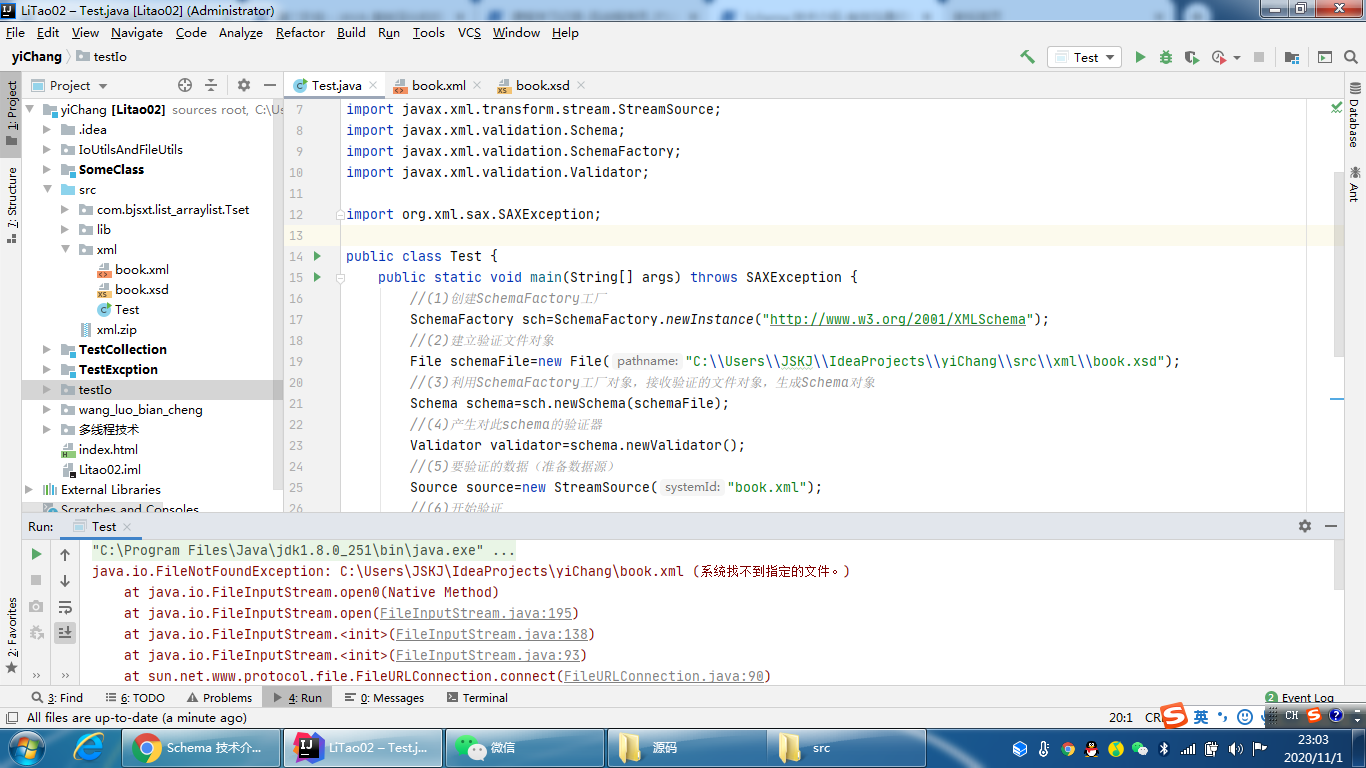Viewport: 1366px width, 768px height.
Task: Open the Navigate menu
Action: point(137,33)
